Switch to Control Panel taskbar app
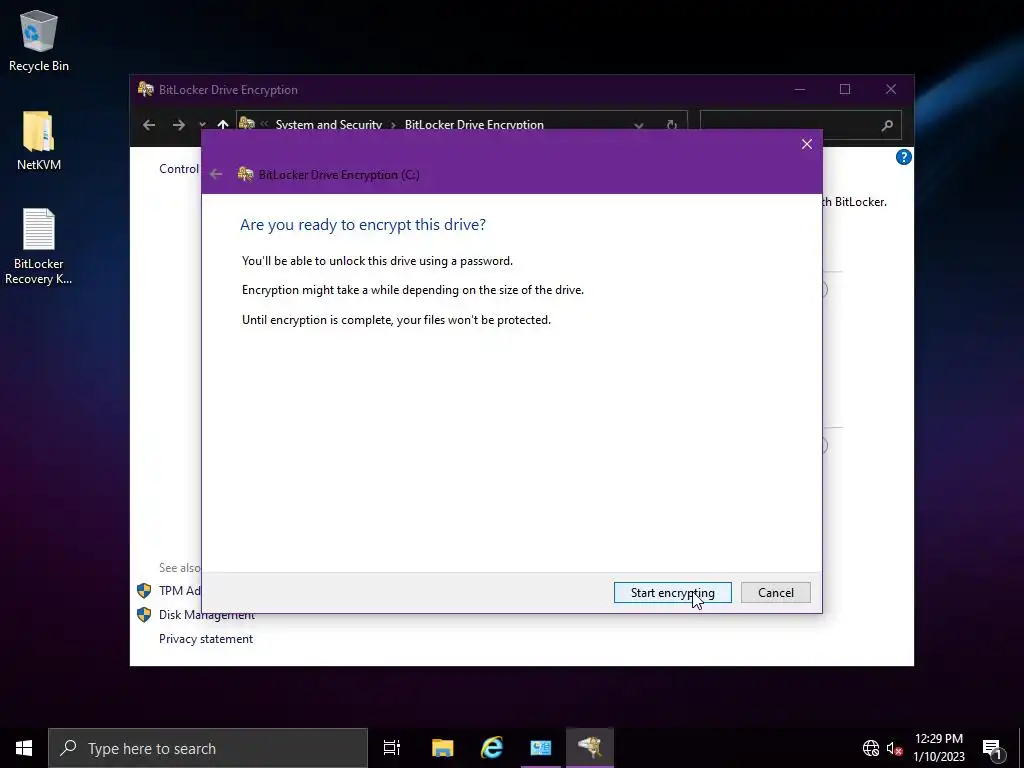The height and width of the screenshot is (768, 1024). click(541, 748)
